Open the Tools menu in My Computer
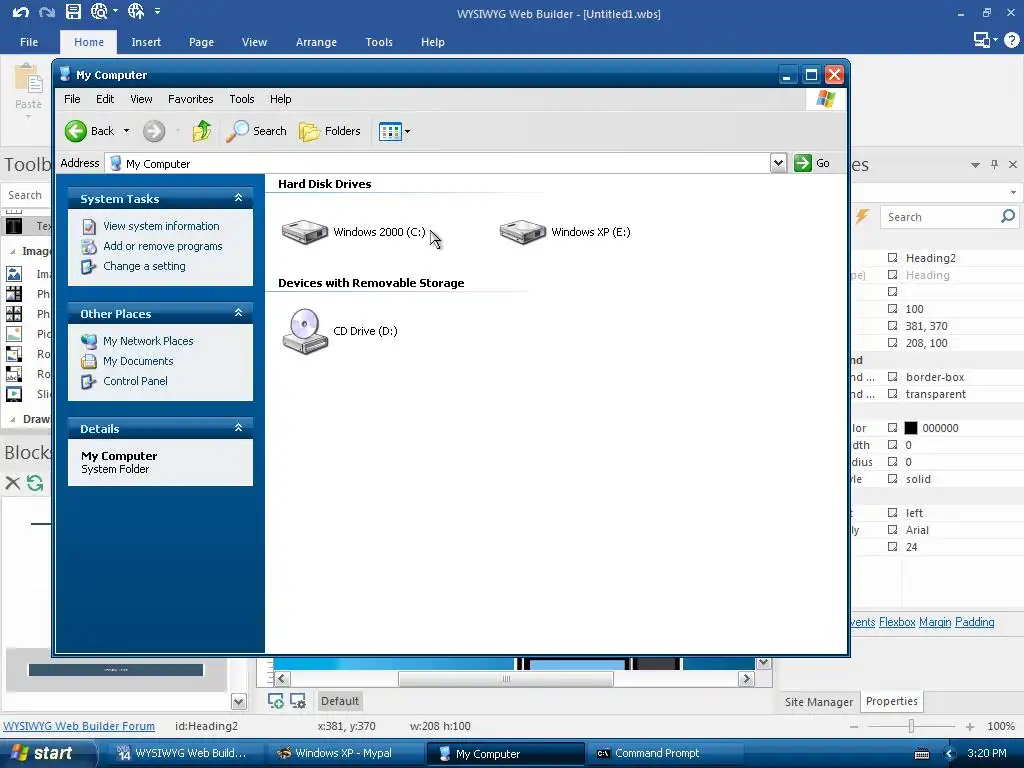1024x768 pixels. click(242, 99)
